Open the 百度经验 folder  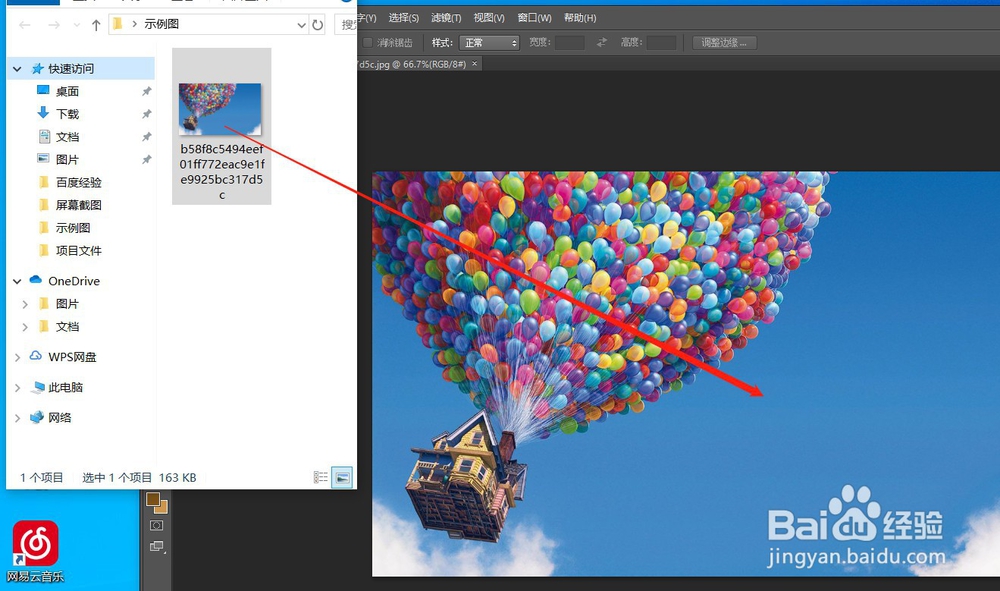(78, 182)
